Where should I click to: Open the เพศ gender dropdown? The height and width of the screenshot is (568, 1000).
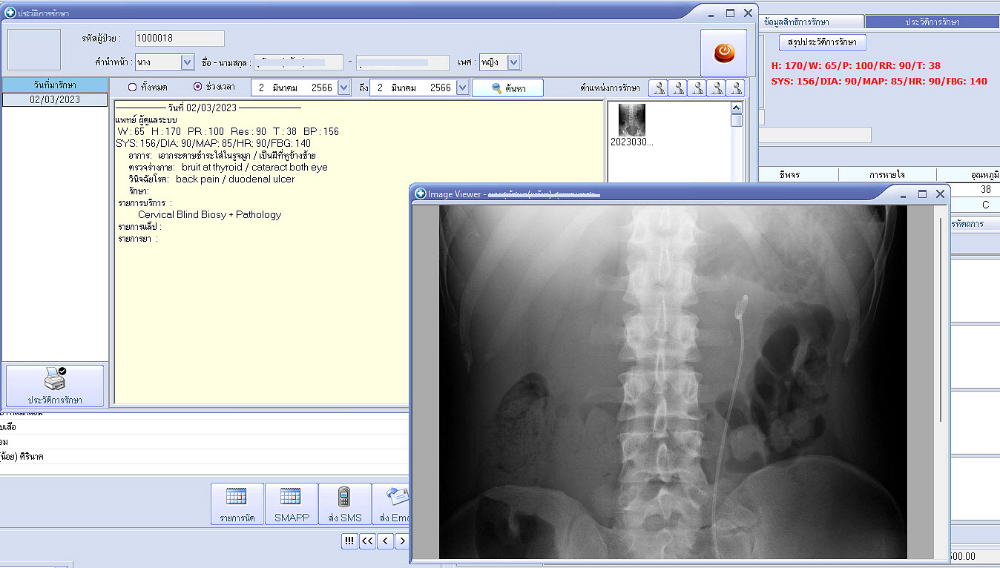click(x=514, y=62)
